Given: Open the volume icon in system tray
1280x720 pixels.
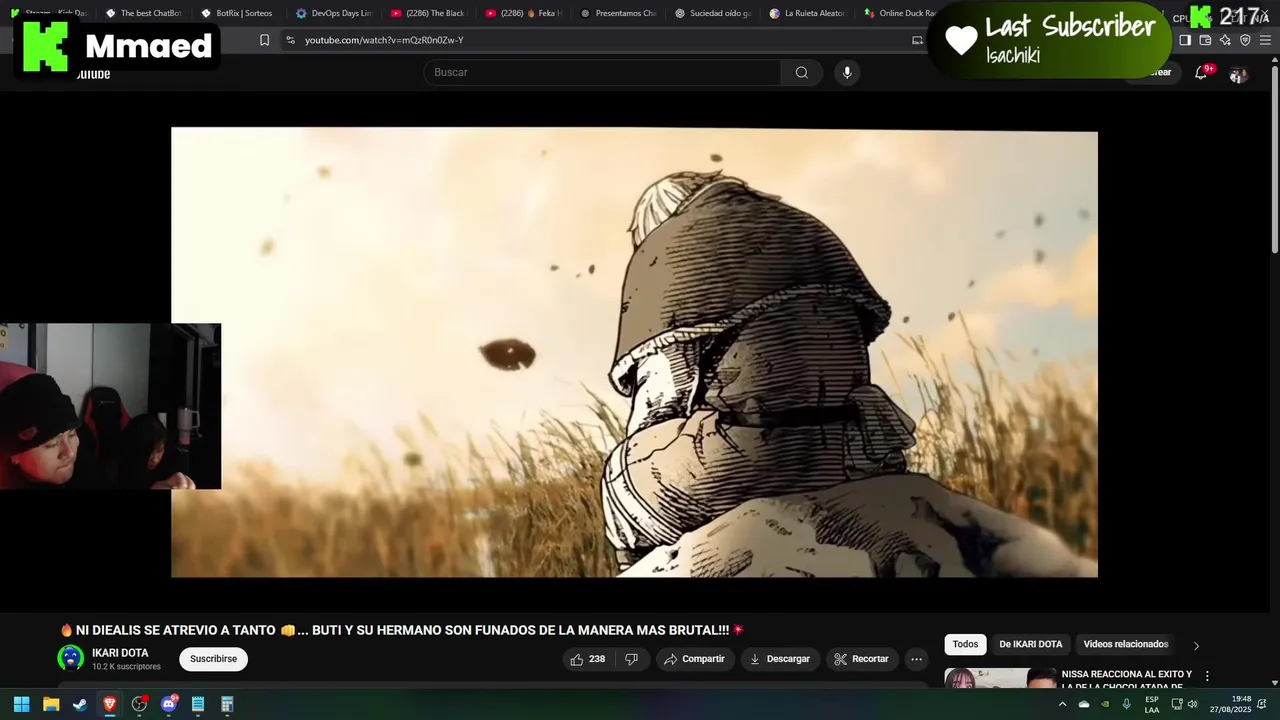Looking at the screenshot, I should click(x=1192, y=704).
